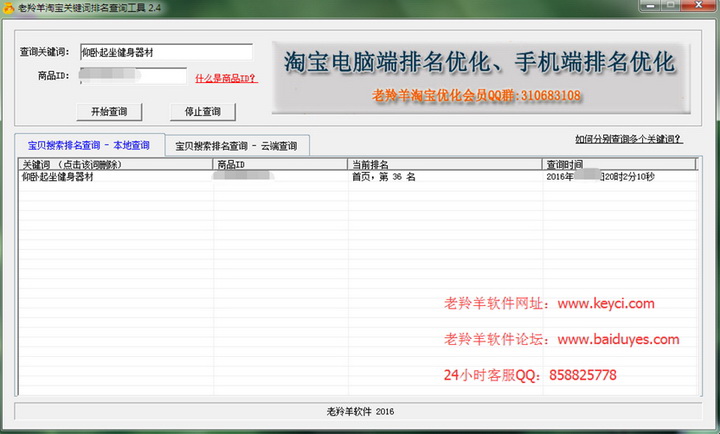Switch to 宝贝搜索排名查询 - 云端查询 tab
This screenshot has height=434, width=720.
tap(236, 146)
